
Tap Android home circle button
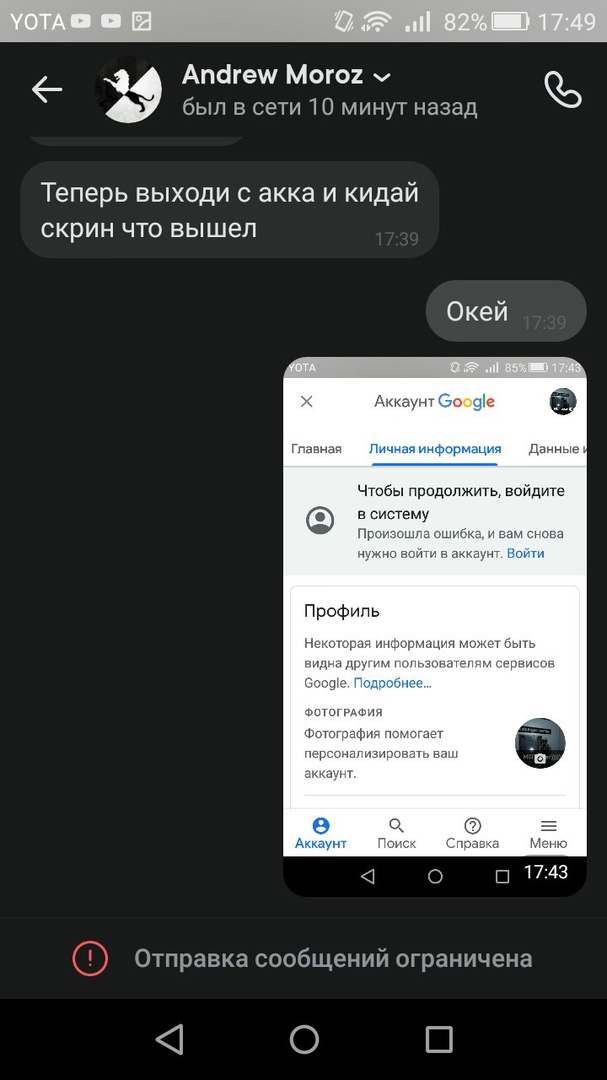[x=304, y=1039]
